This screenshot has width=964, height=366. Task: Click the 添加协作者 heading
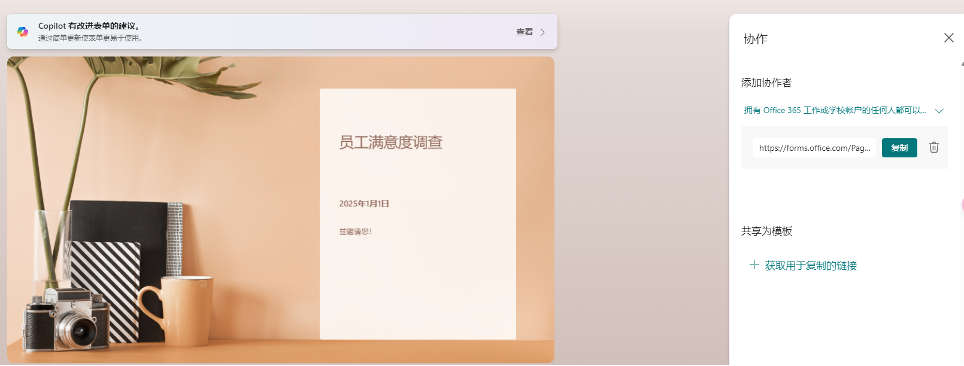click(767, 83)
